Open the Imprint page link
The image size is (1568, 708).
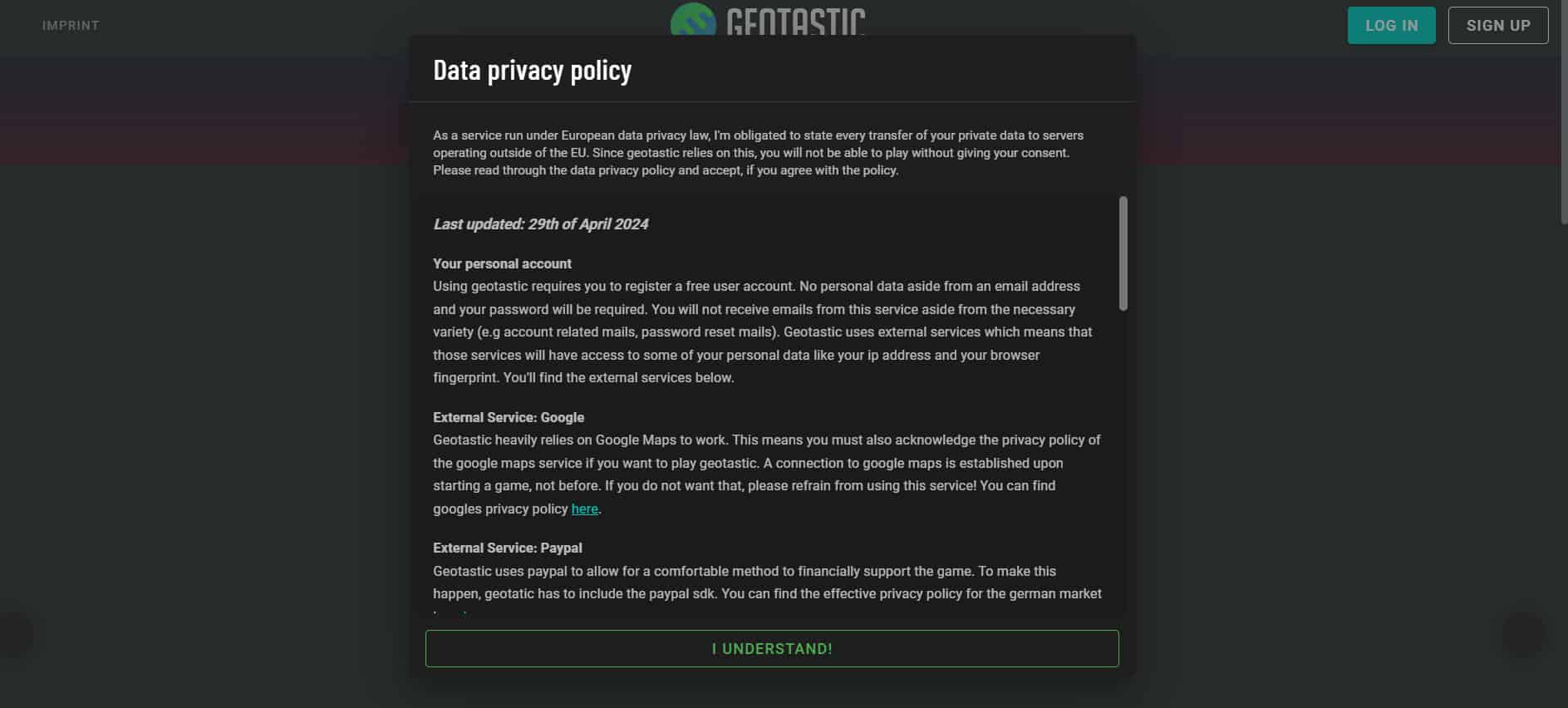point(71,26)
